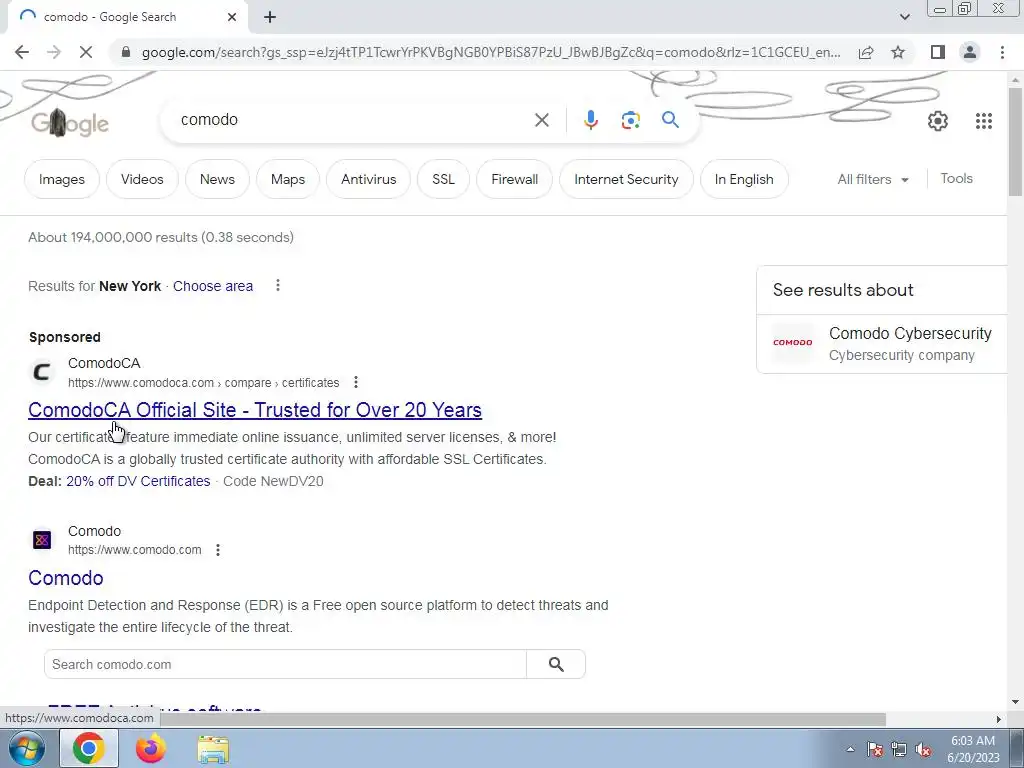Select the Firewall filter chip
This screenshot has width=1024, height=768.
click(x=515, y=179)
